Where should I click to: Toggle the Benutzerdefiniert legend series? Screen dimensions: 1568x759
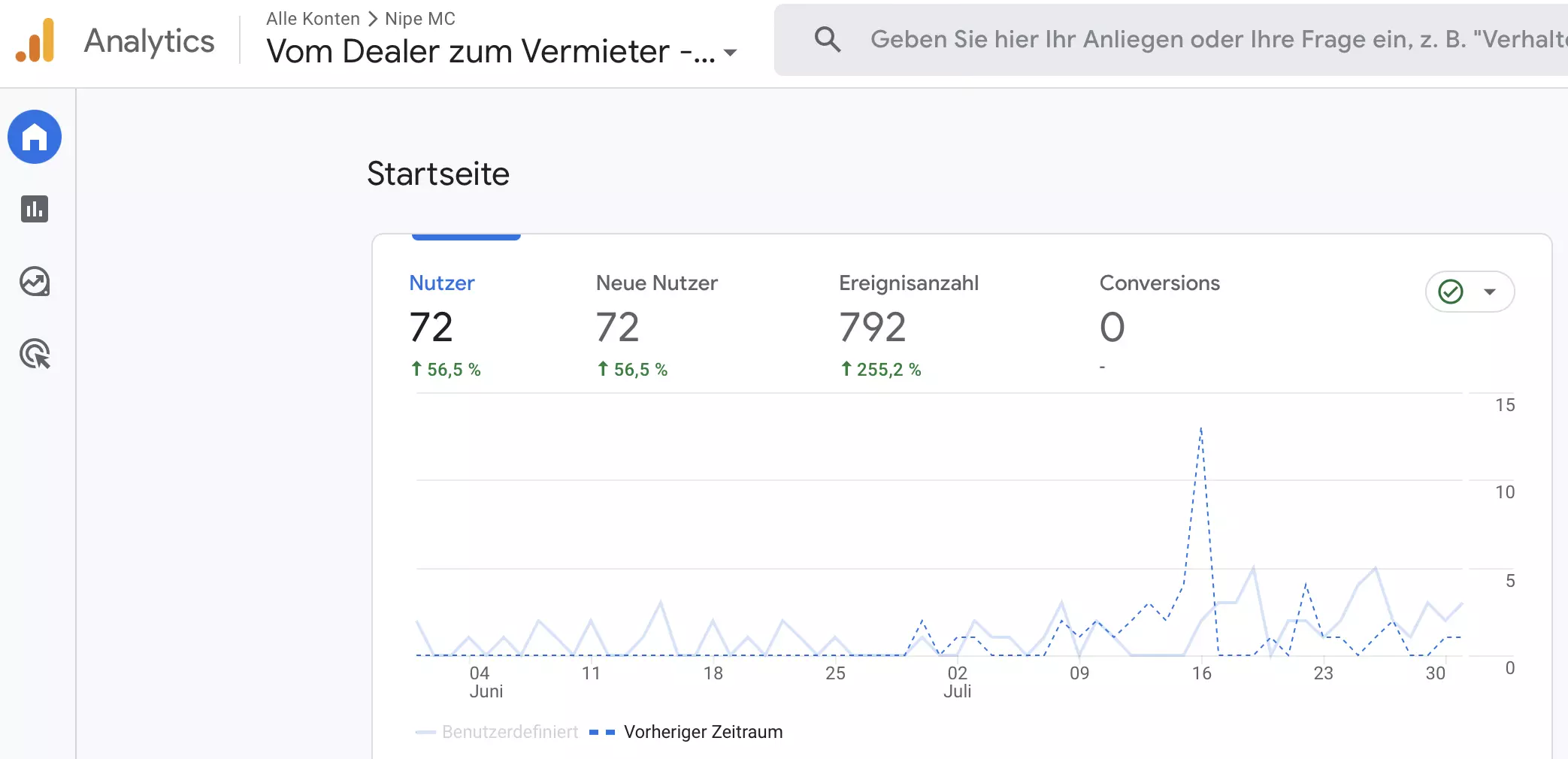tap(497, 732)
